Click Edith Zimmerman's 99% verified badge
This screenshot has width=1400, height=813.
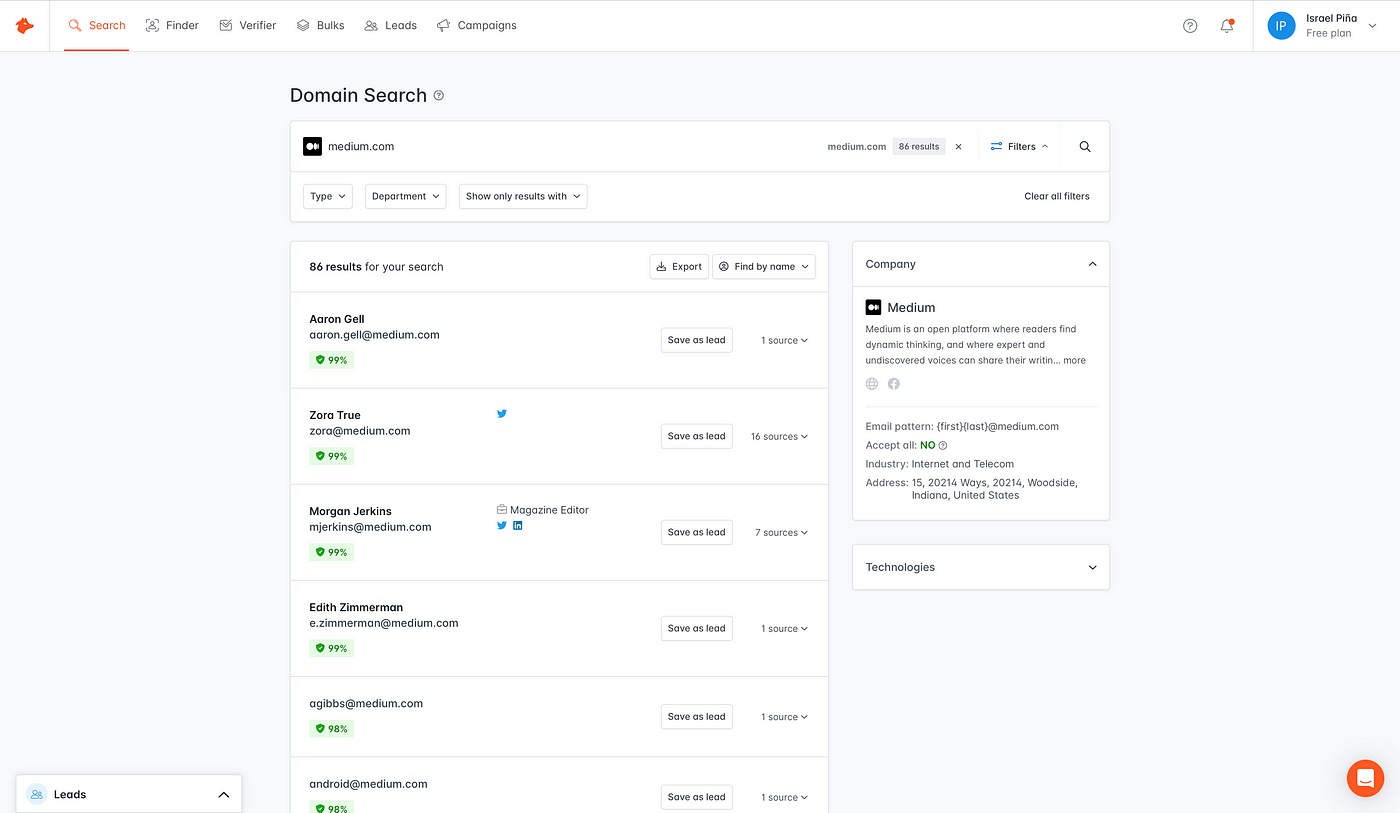point(331,648)
